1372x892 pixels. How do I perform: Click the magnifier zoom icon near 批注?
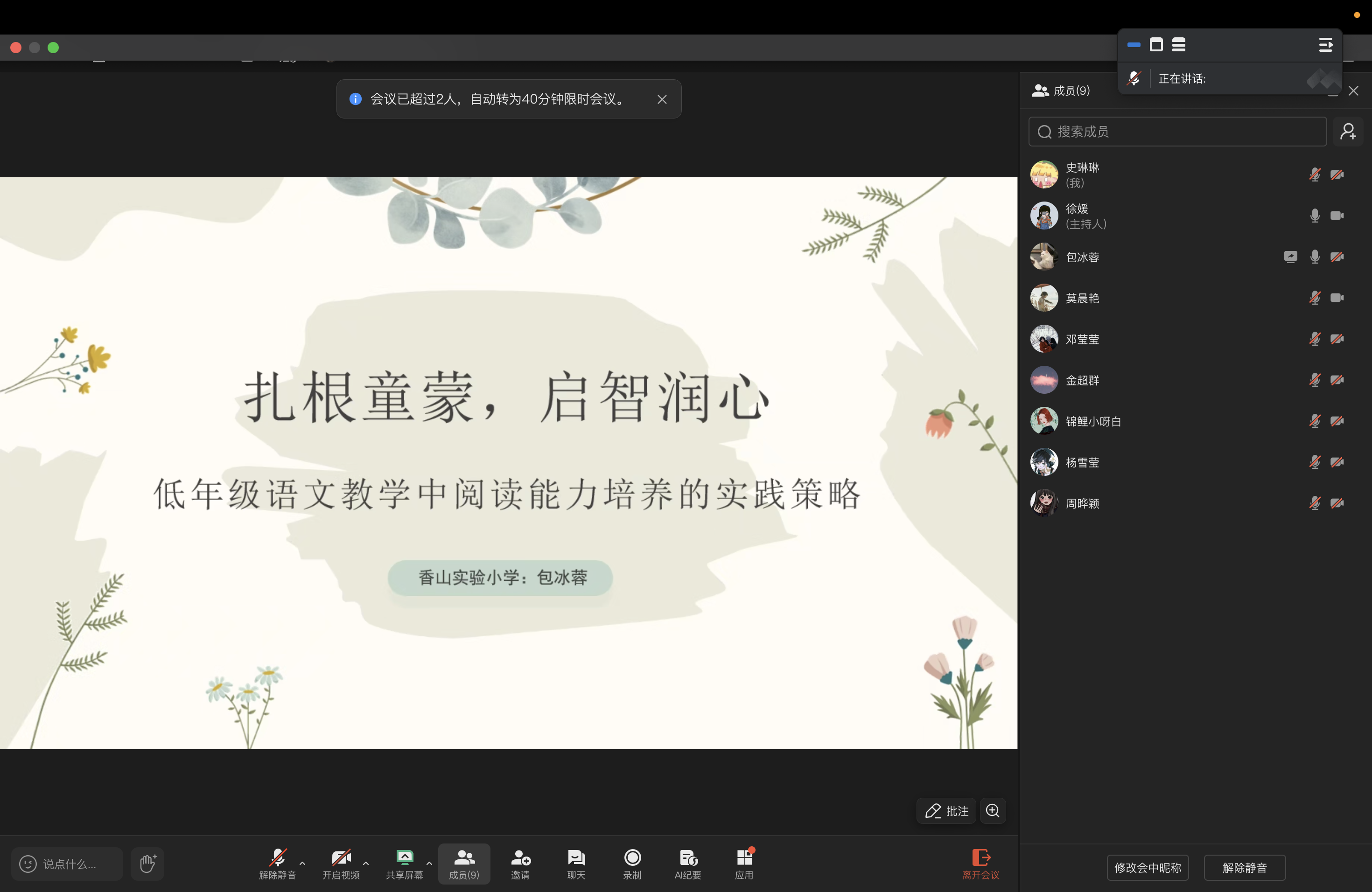pyautogui.click(x=993, y=811)
